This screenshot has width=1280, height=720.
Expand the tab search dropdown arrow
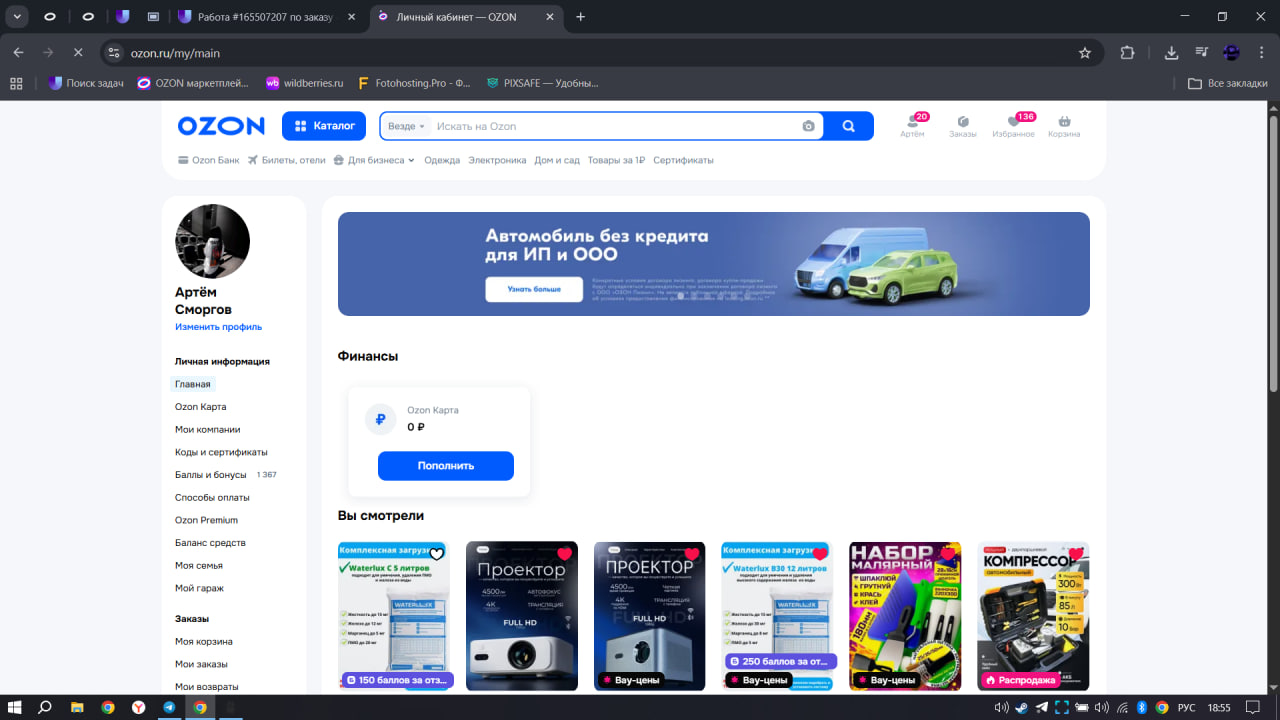(x=18, y=17)
